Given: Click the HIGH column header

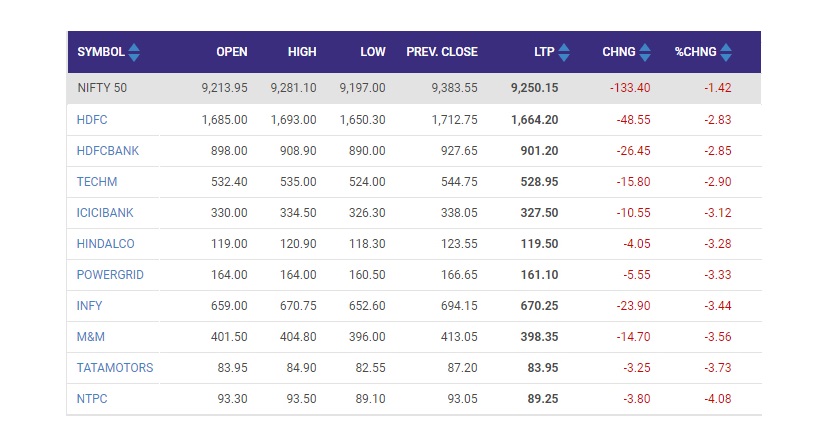Looking at the screenshot, I should tap(302, 52).
